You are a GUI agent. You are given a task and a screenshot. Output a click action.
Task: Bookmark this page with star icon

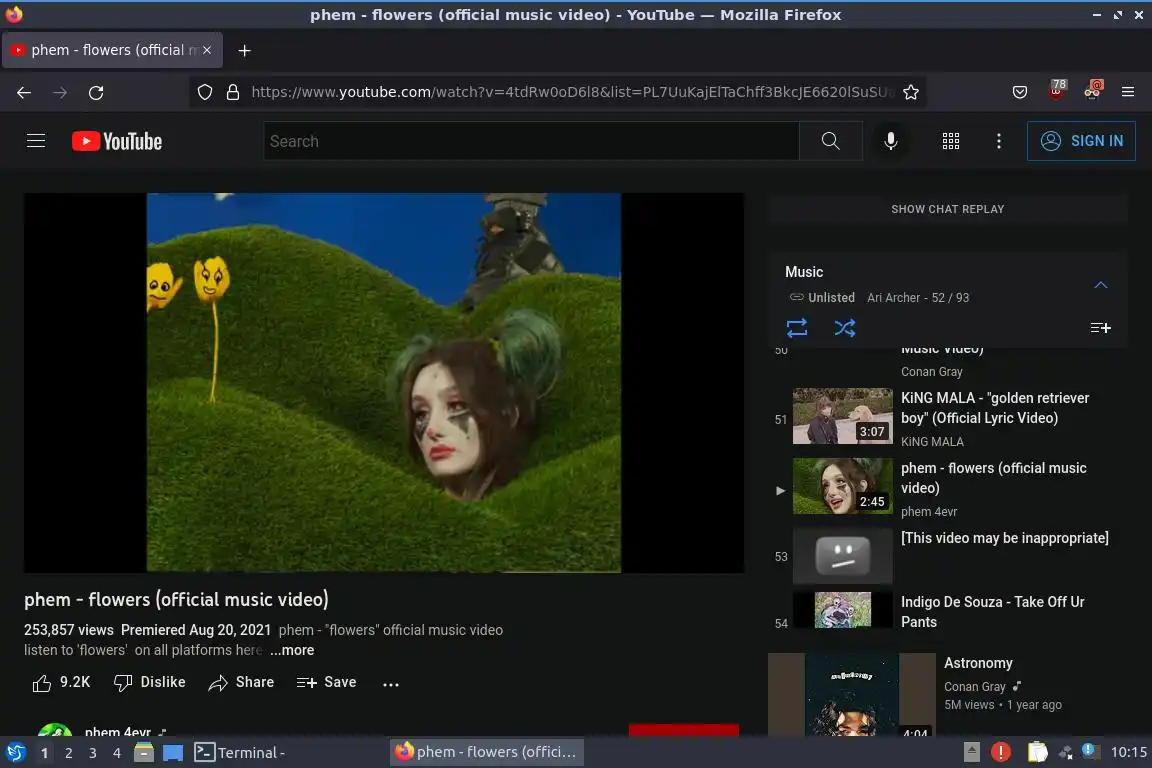tap(911, 92)
